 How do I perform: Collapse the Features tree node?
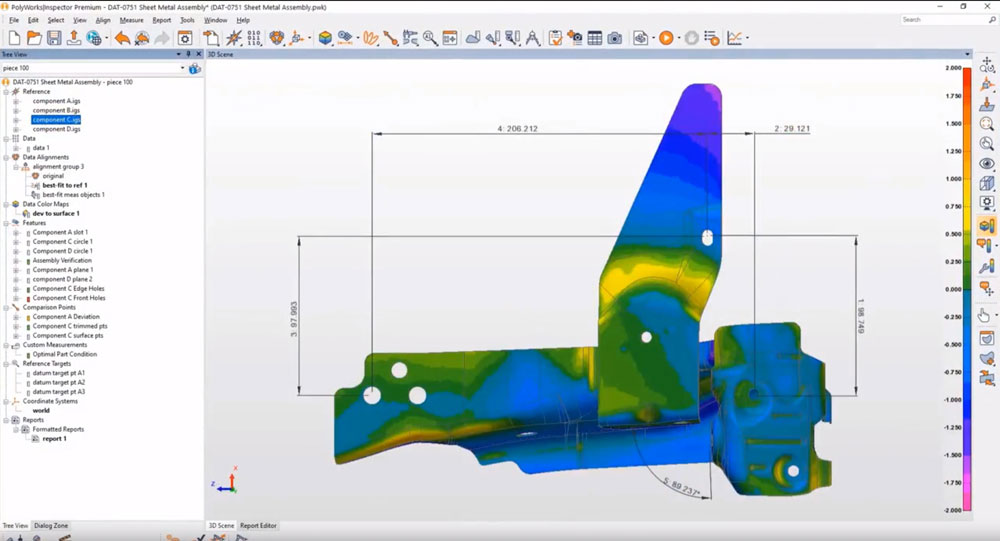6,223
